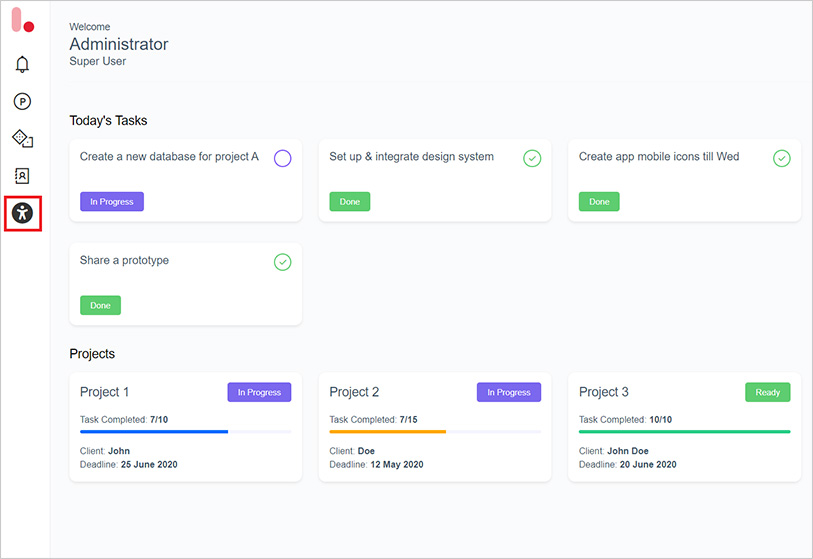Toggle checkmark on 'Create app mobile icons' task
This screenshot has height=559, width=813.
(x=782, y=158)
